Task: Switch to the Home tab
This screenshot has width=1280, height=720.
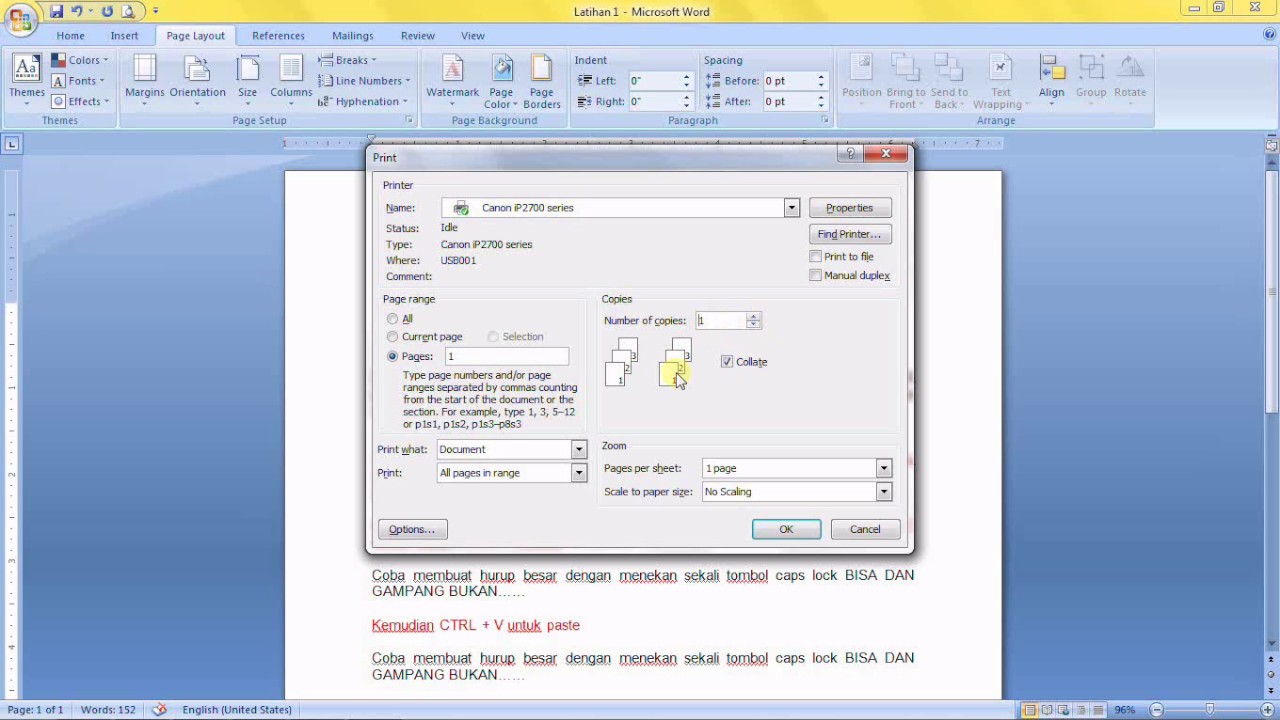Action: [x=70, y=36]
